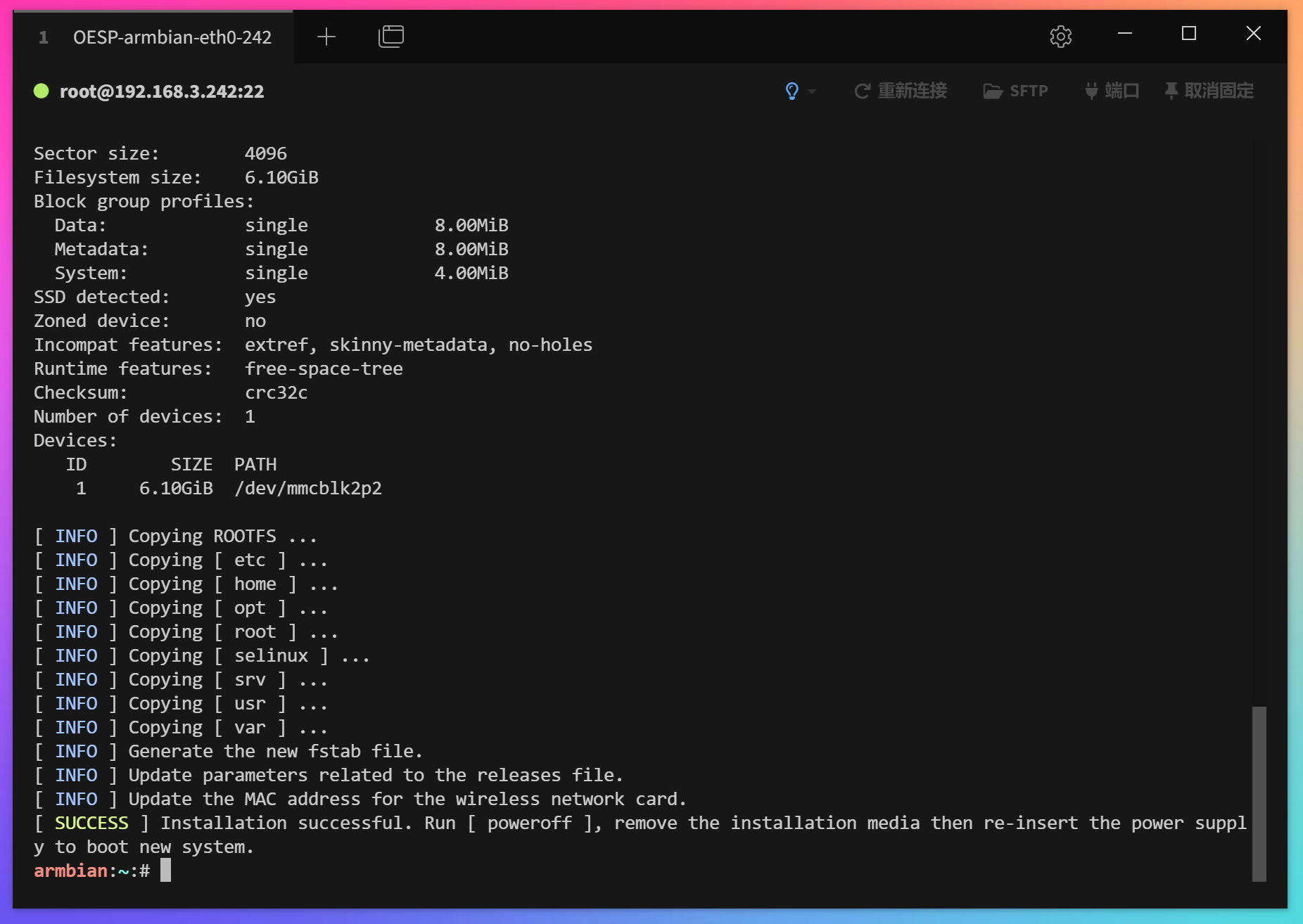This screenshot has height=924, width=1303.
Task: Click the 重新连接 reconnect button
Action: click(901, 91)
